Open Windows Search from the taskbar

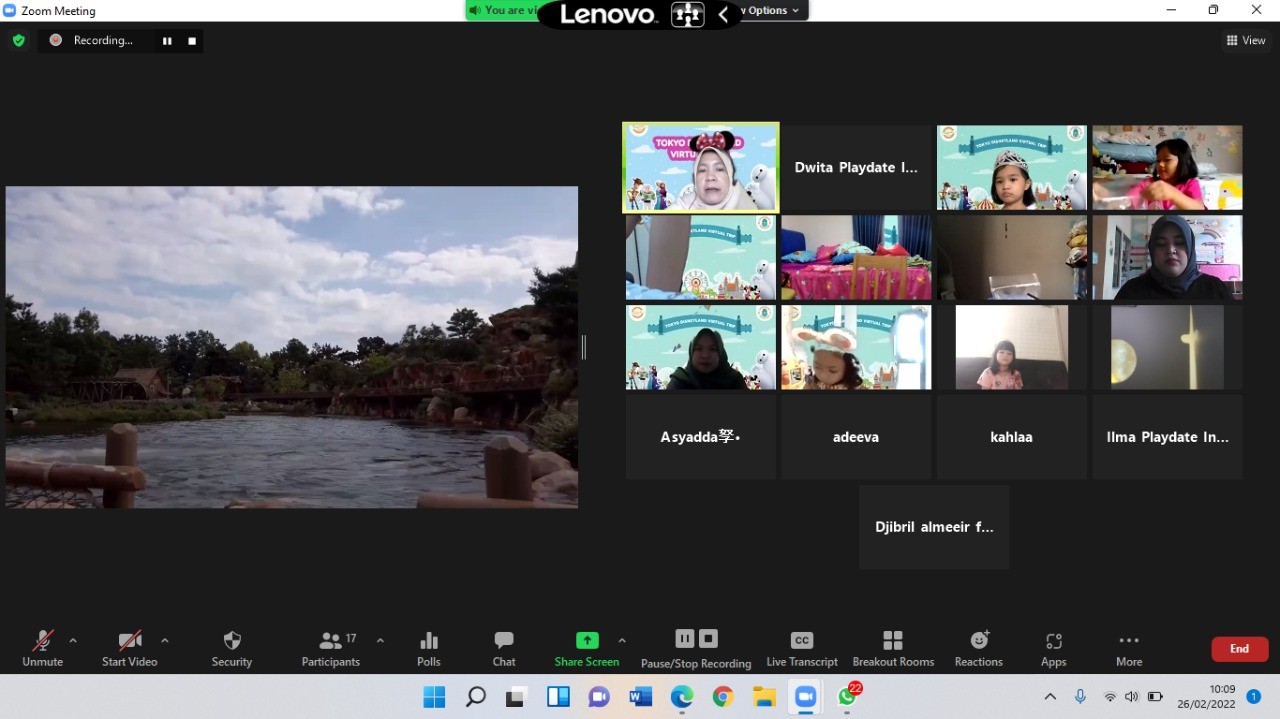[x=476, y=697]
